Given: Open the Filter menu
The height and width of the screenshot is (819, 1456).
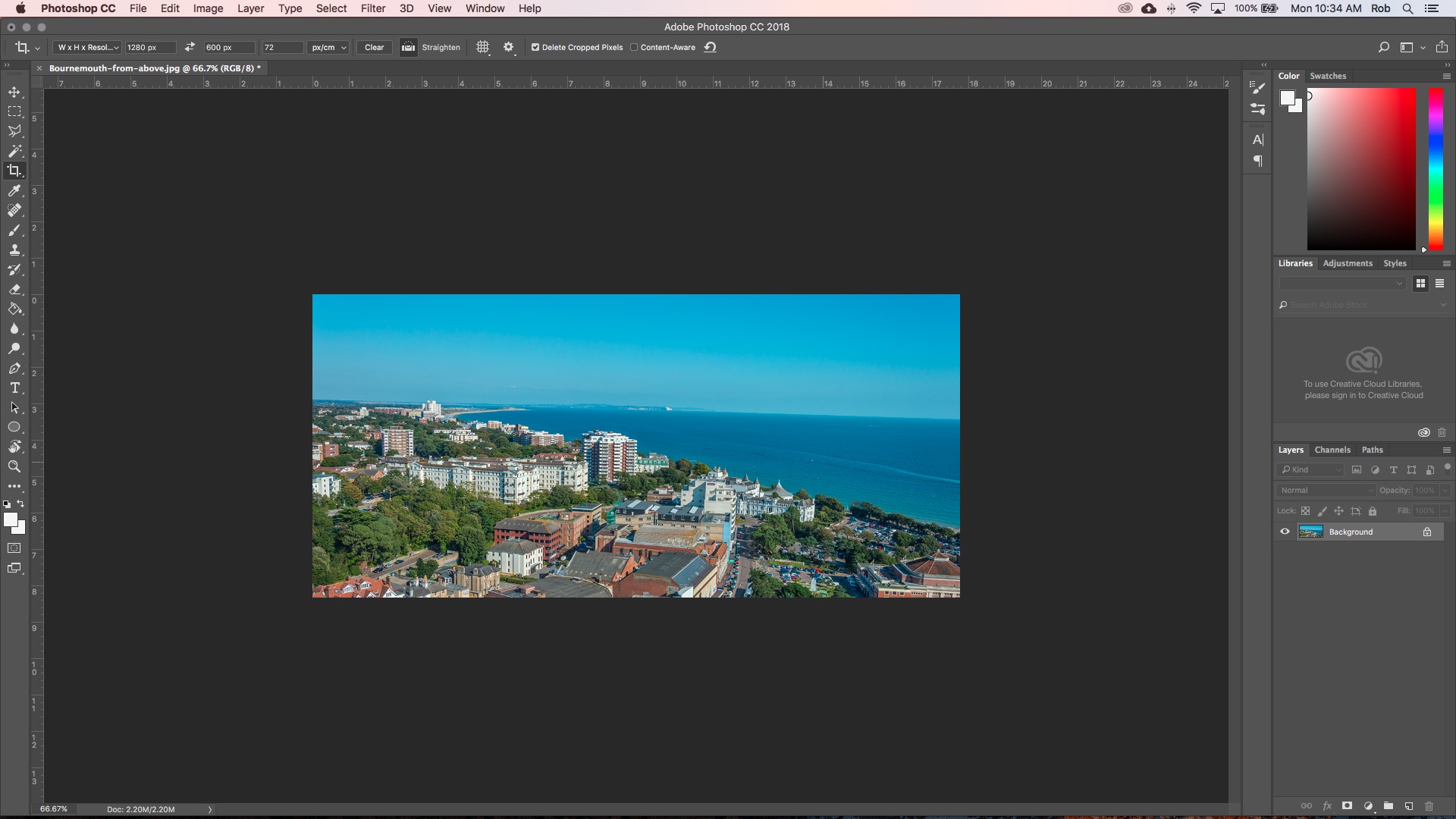Looking at the screenshot, I should point(372,8).
